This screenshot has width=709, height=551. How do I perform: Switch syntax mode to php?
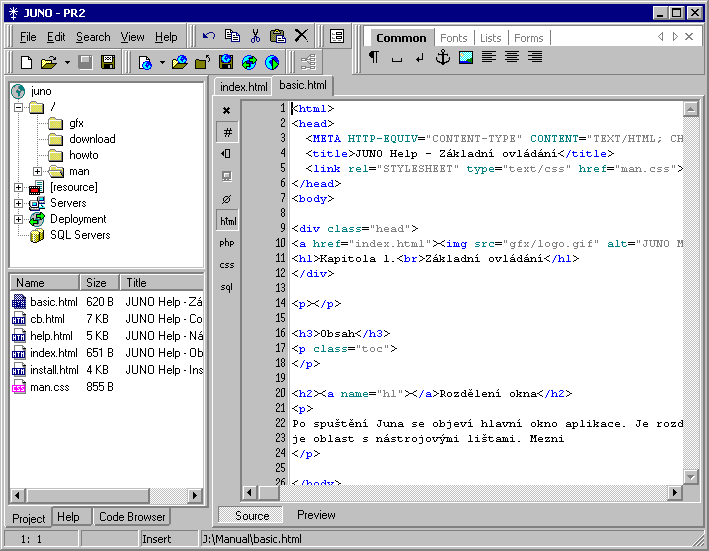pos(227,242)
